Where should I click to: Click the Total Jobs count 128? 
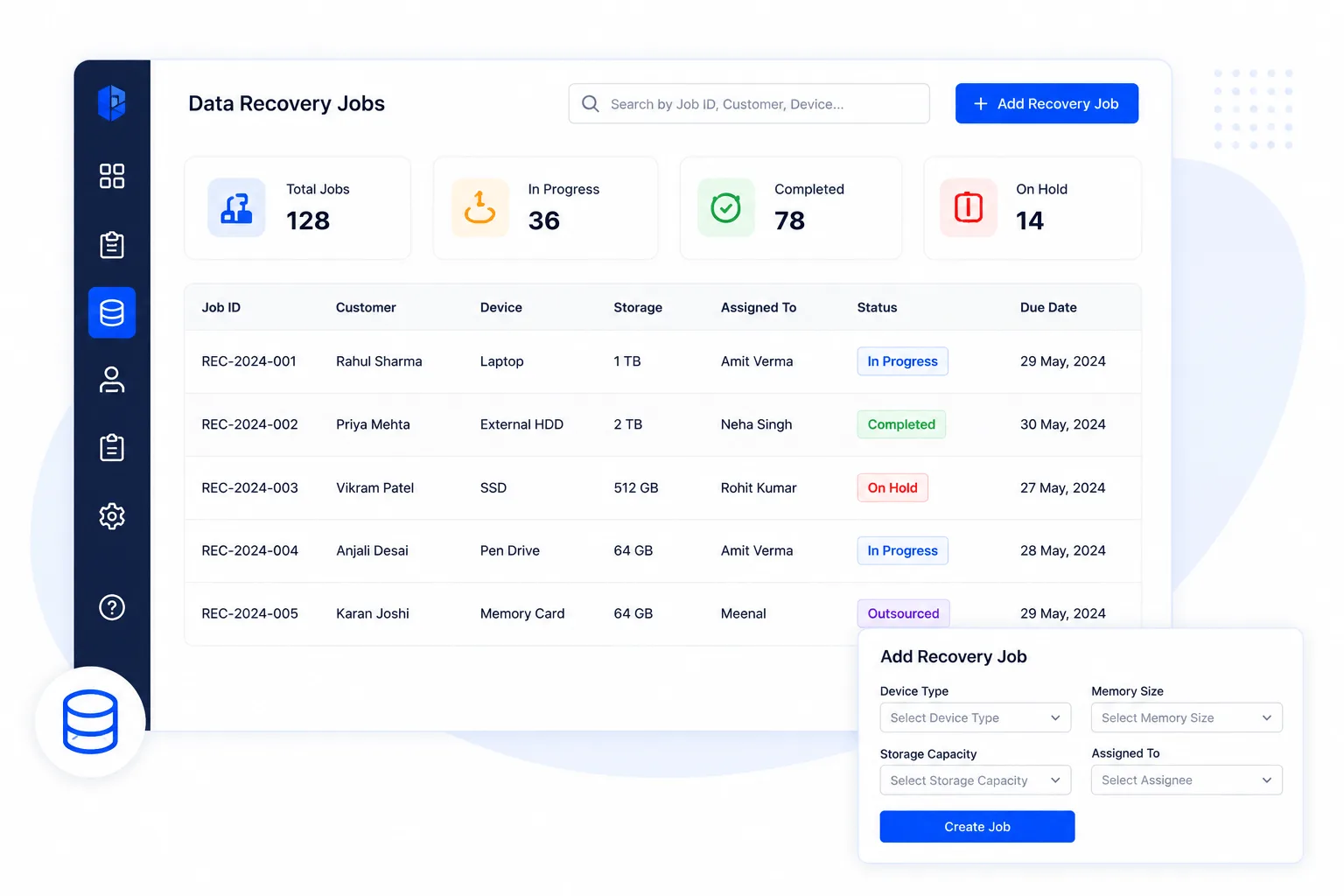[308, 220]
